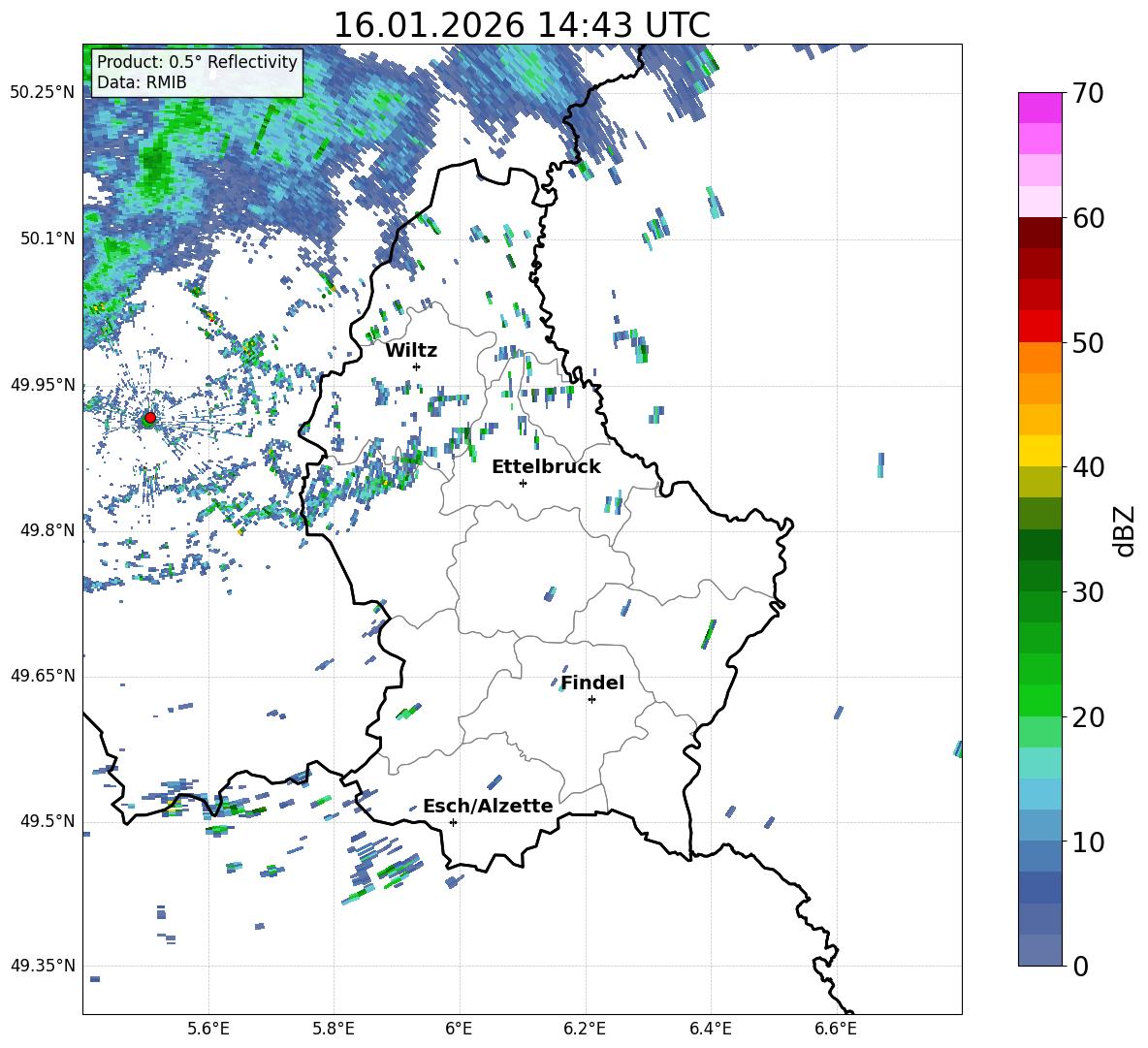This screenshot has width=1148, height=1048.
Task: Click the colorbar tick label 20
Action: click(1088, 716)
